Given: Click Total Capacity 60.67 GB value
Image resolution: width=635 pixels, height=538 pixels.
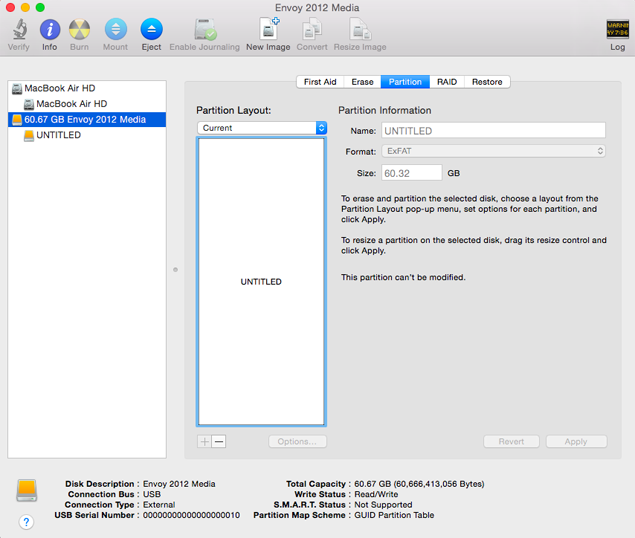Looking at the screenshot, I should click(419, 484).
